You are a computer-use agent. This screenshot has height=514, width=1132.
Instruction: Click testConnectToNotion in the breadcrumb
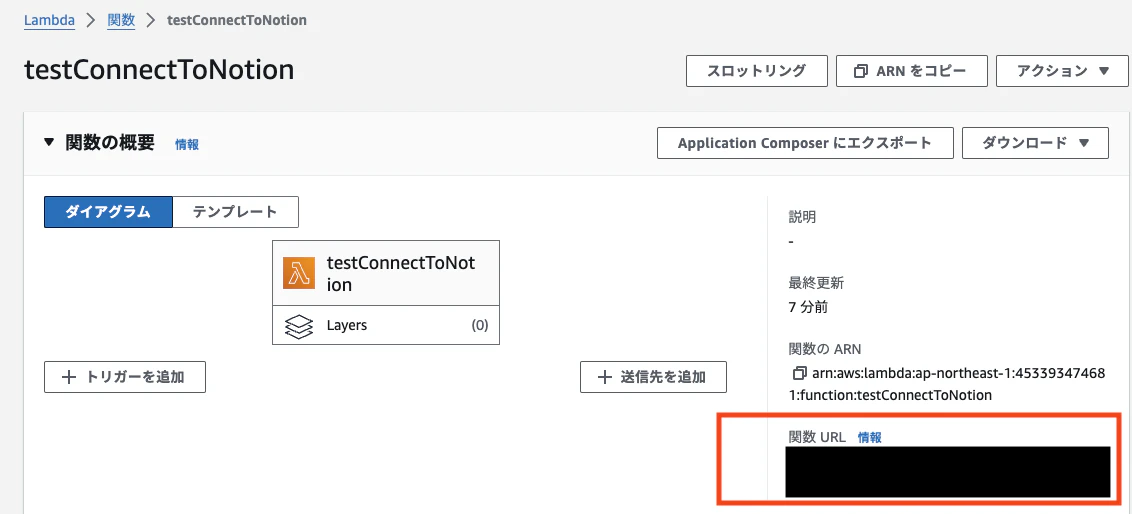click(x=237, y=20)
